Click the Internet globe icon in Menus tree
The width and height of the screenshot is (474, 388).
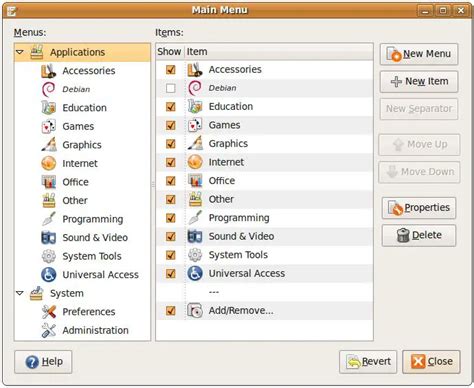coord(49,163)
